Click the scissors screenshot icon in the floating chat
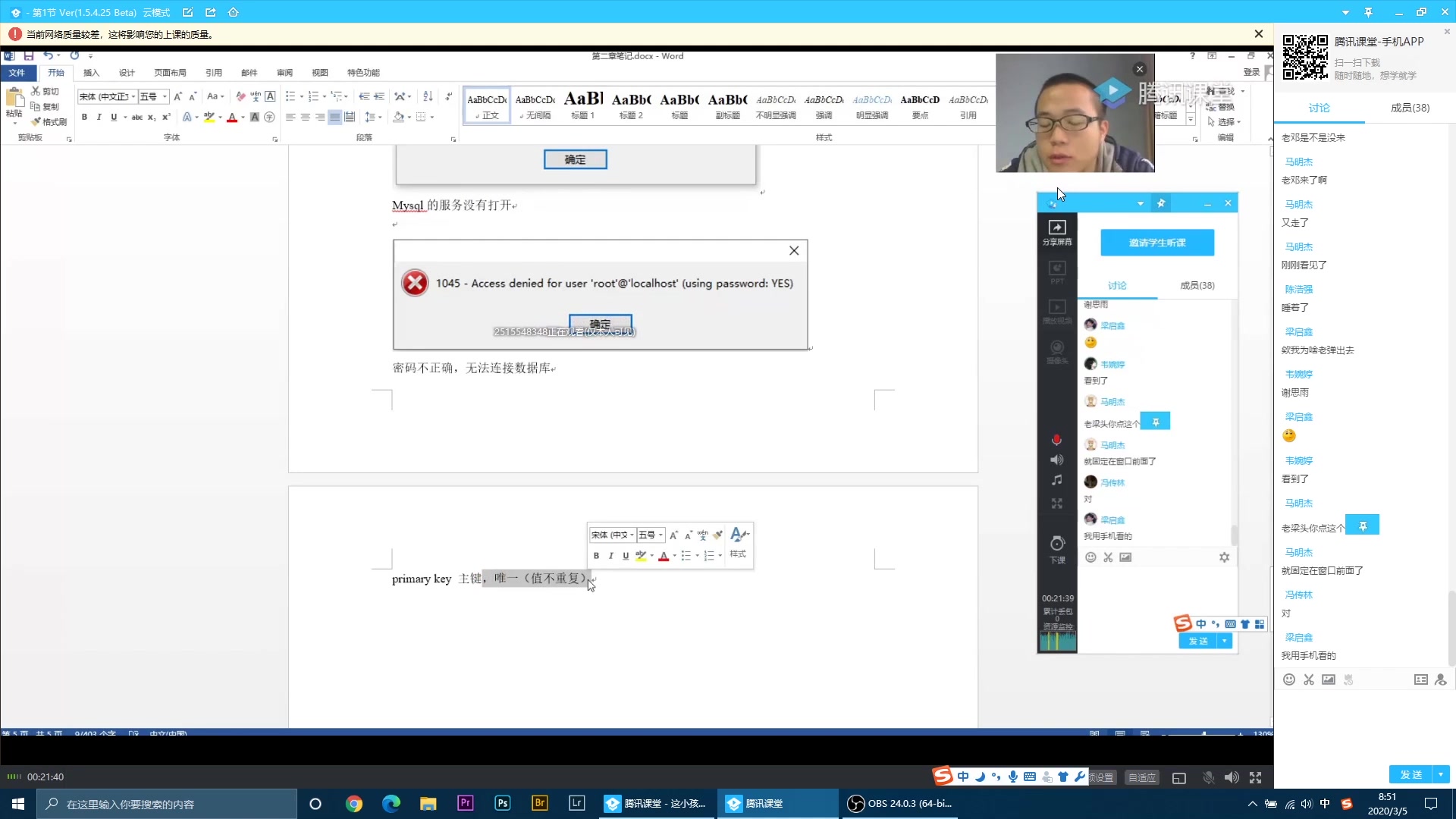Image resolution: width=1456 pixels, height=819 pixels. pos(1108,557)
